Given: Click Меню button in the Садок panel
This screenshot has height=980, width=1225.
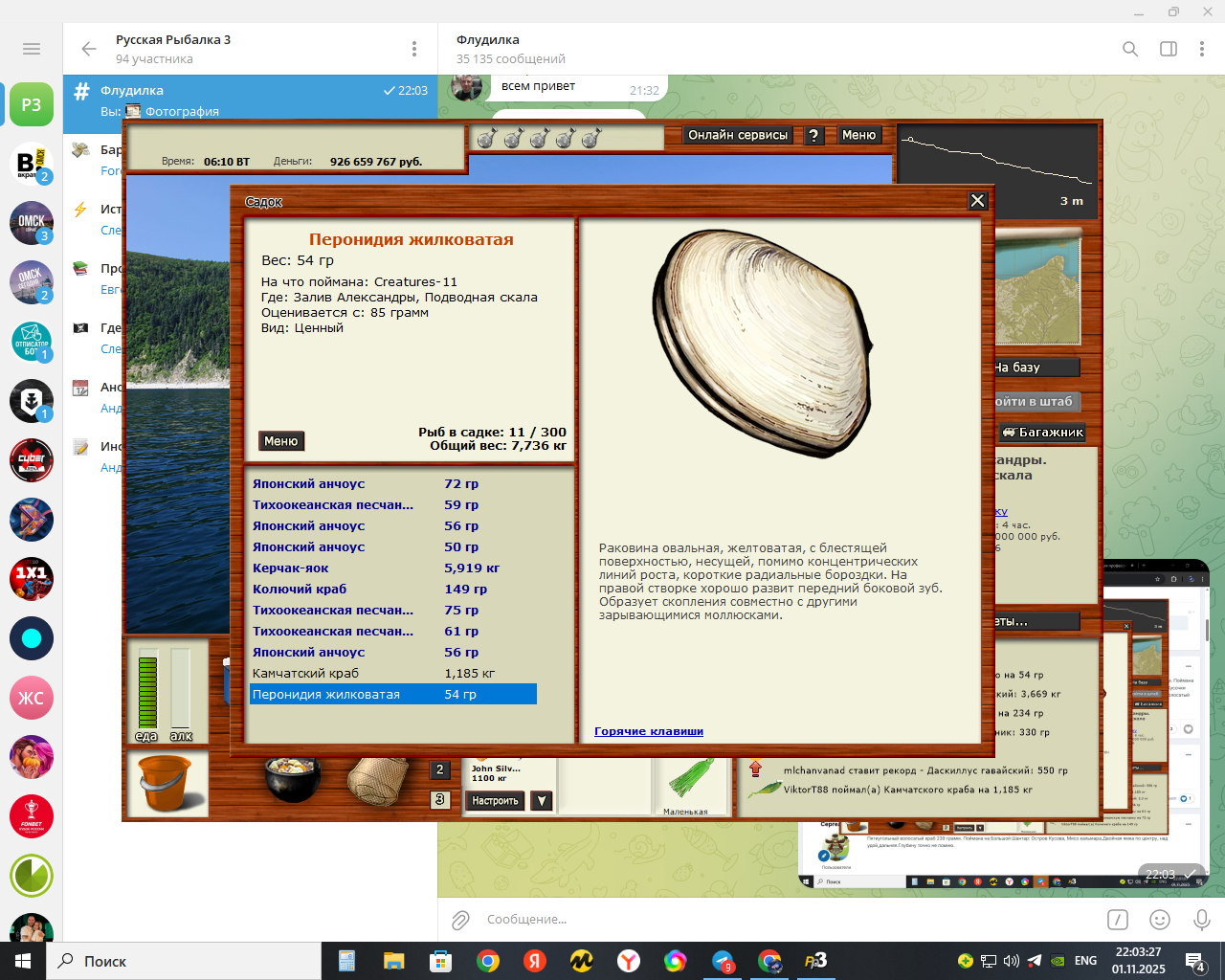Looking at the screenshot, I should [x=281, y=441].
